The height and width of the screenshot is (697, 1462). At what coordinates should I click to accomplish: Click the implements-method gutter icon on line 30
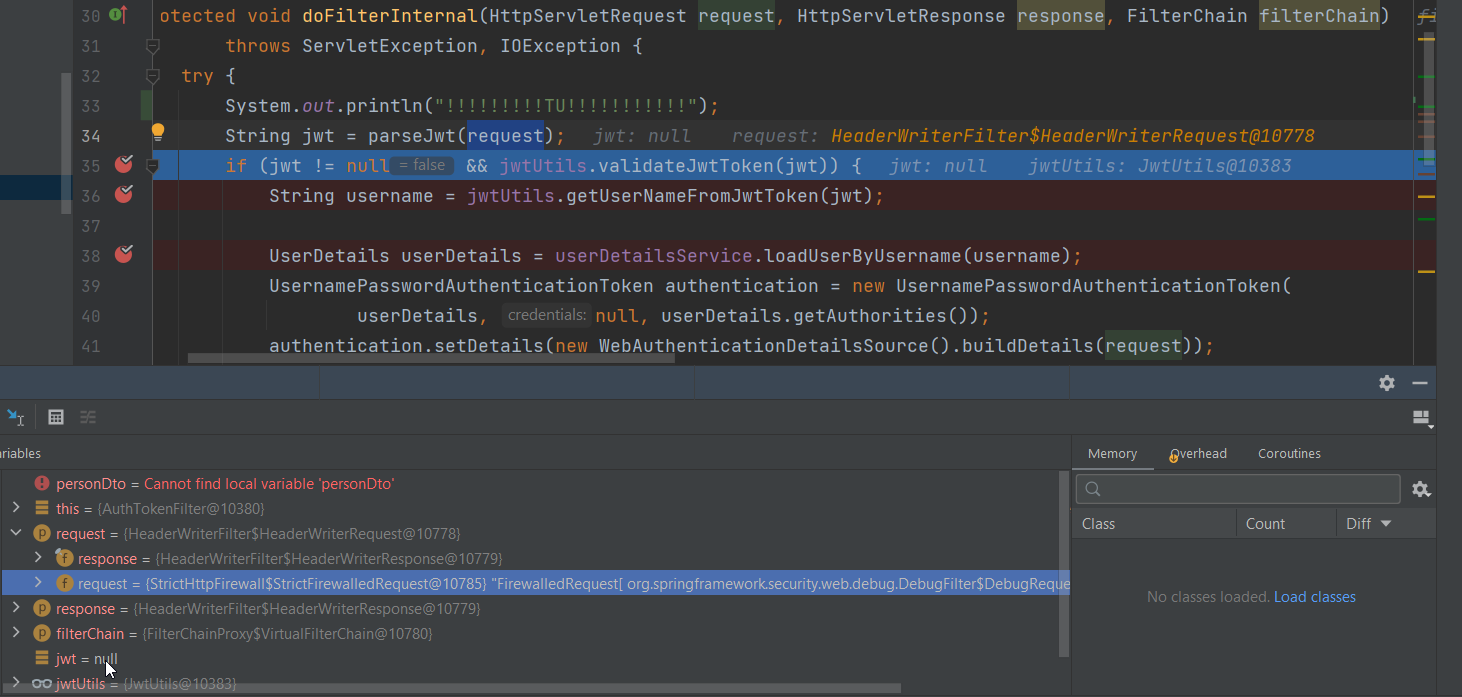[118, 15]
